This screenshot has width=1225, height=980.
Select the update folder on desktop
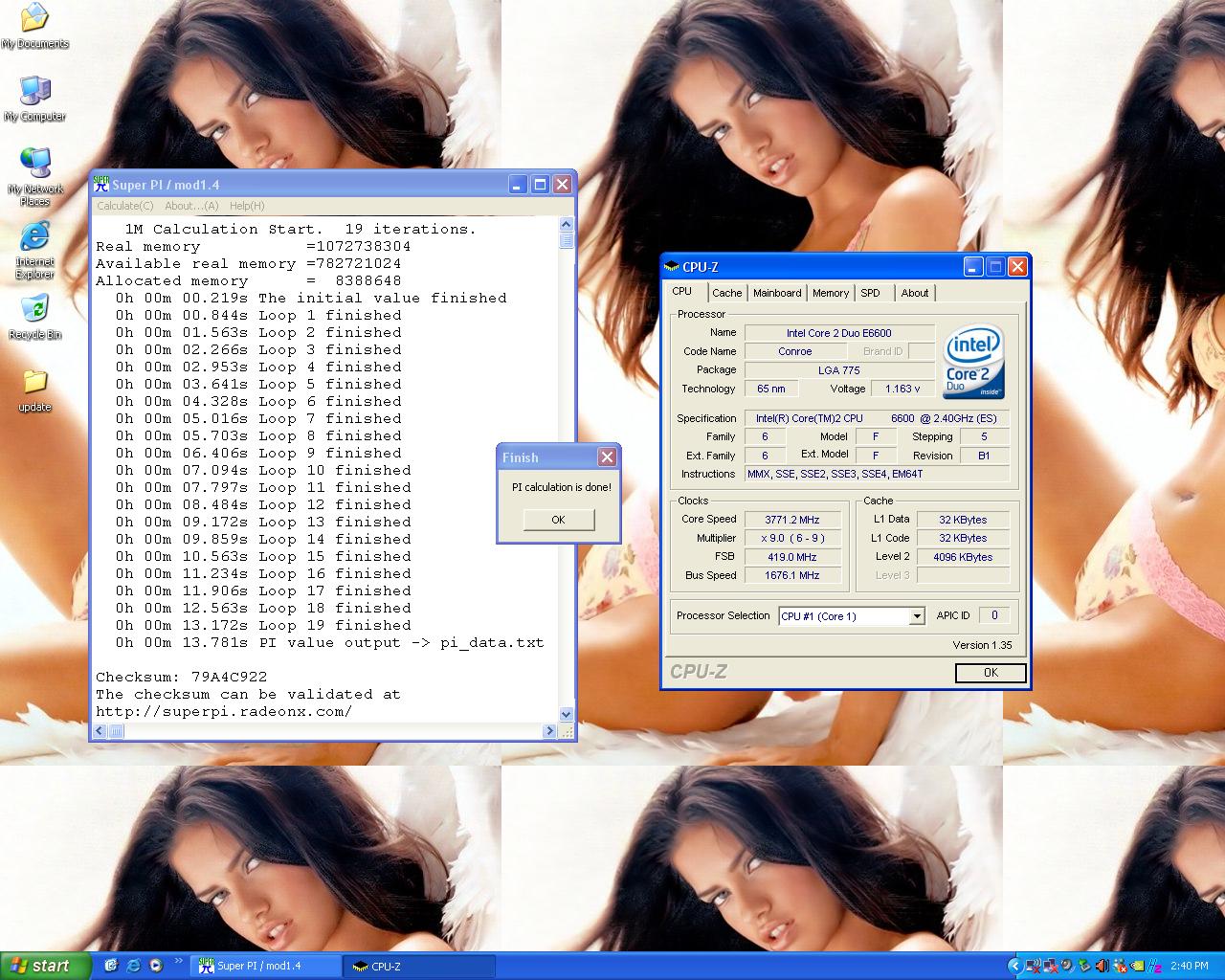(x=34, y=390)
